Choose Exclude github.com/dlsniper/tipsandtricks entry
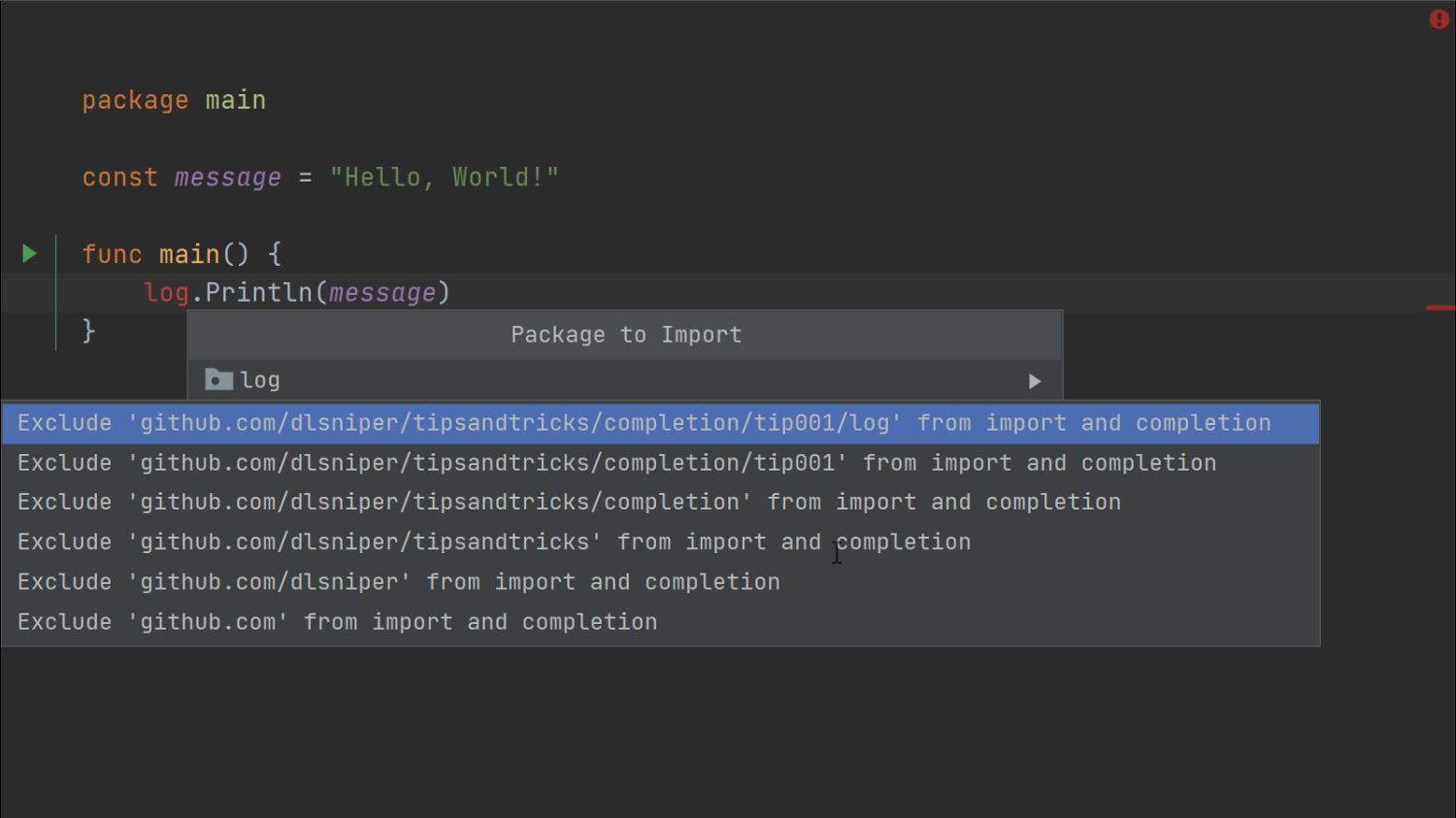 tap(660, 542)
